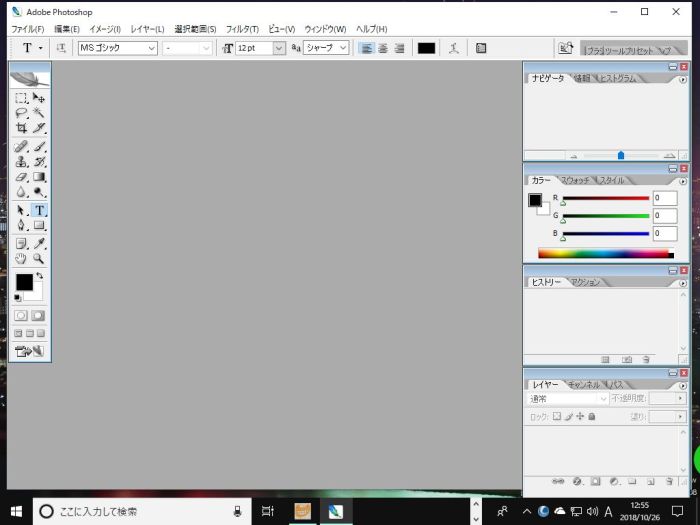700x525 pixels.
Task: Click the R value input field
Action: coord(664,198)
